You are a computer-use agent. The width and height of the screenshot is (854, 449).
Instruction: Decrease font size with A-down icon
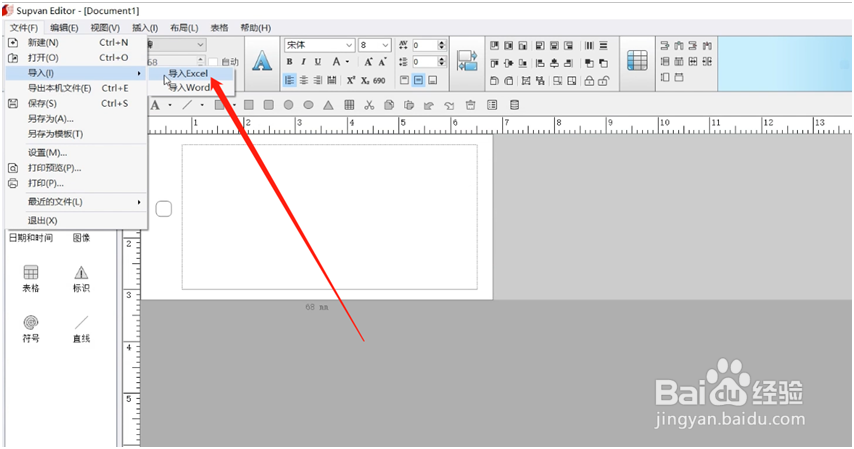pyautogui.click(x=383, y=62)
